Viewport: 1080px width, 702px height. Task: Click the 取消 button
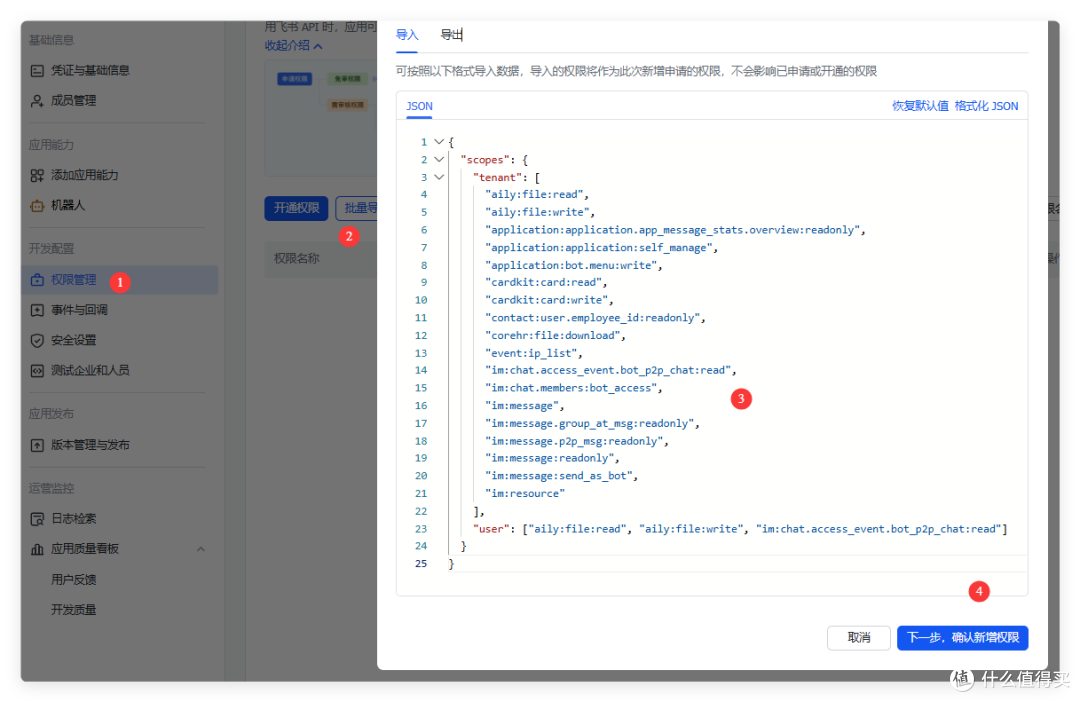pyautogui.click(x=859, y=638)
